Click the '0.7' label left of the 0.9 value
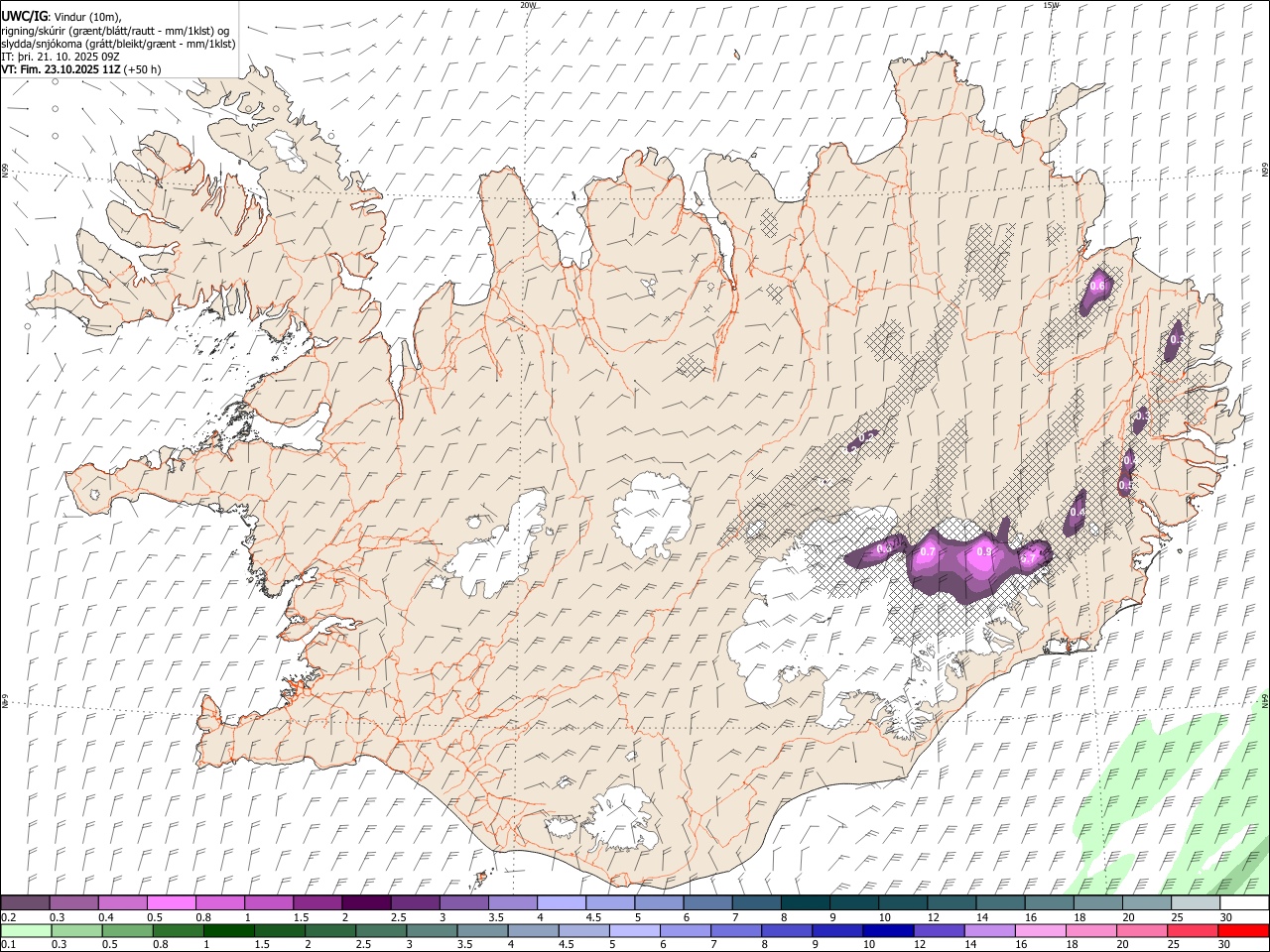The width and height of the screenshot is (1270, 952). [929, 551]
